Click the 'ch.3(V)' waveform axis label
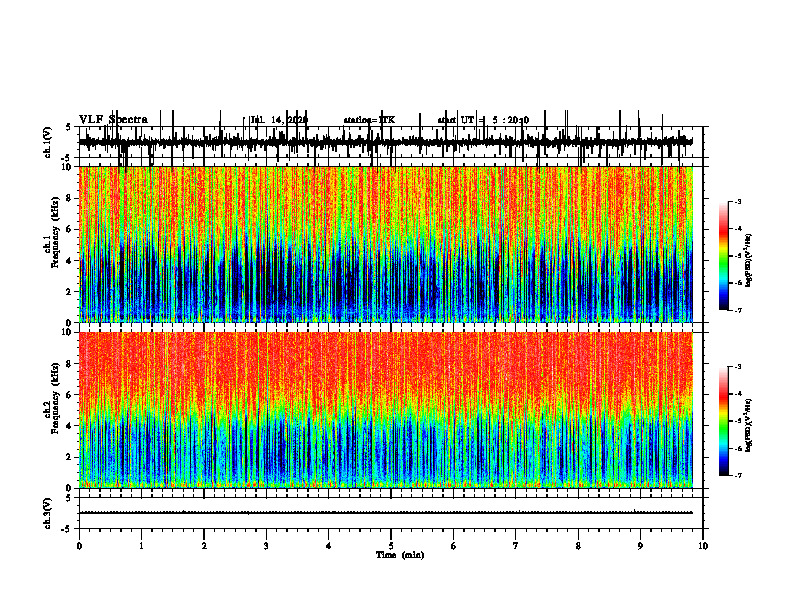Viewport: 792px width, 612px height. (x=48, y=513)
